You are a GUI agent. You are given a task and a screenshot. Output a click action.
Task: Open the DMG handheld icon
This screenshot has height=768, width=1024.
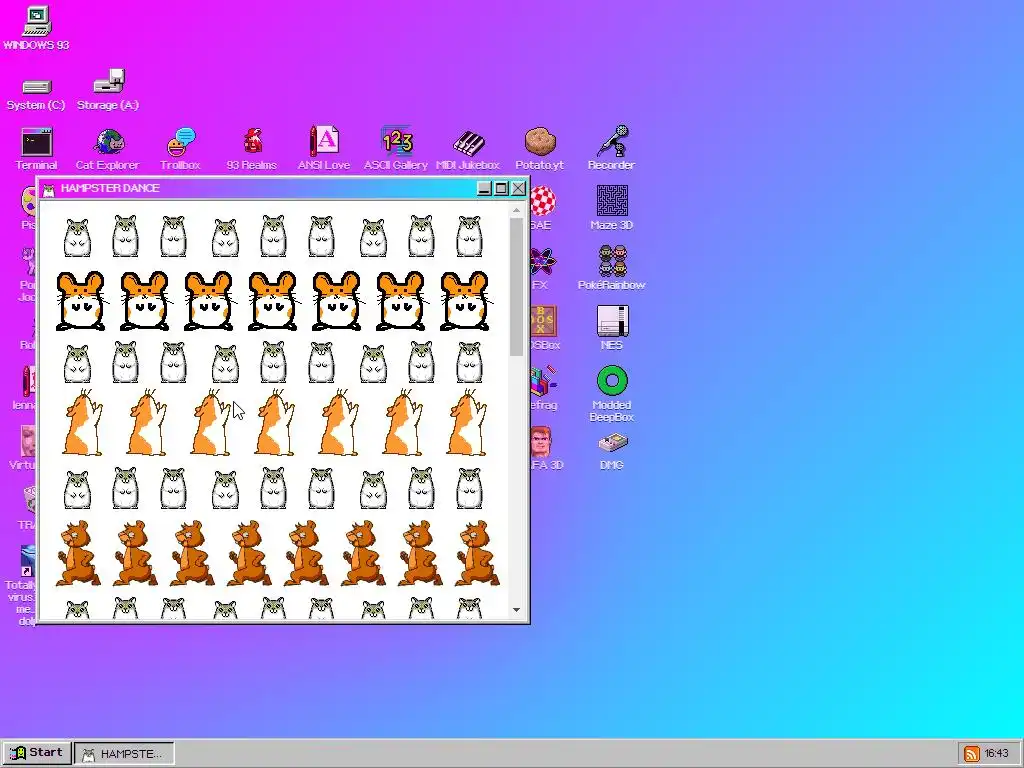[612, 453]
